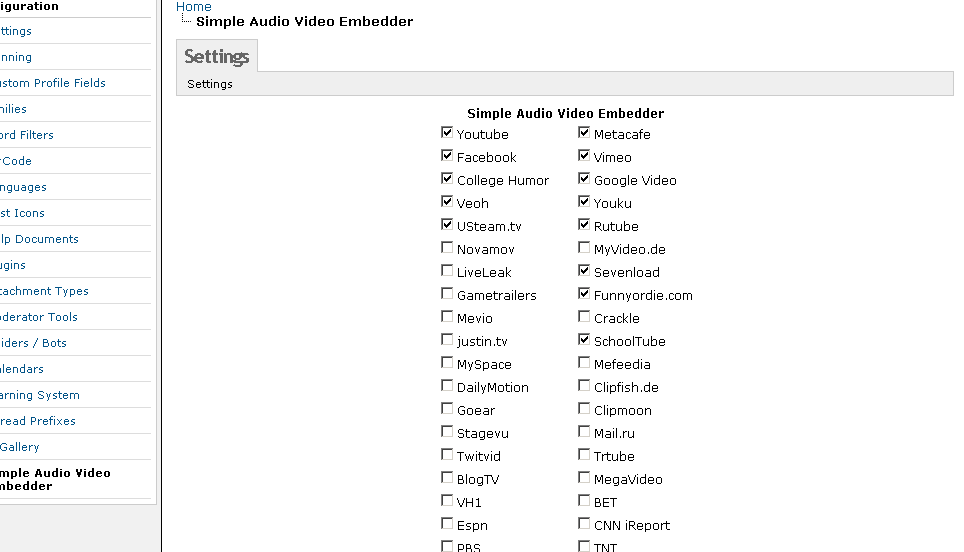Check the justin.tv checkbox
This screenshot has height=552, width=964.
click(x=447, y=340)
